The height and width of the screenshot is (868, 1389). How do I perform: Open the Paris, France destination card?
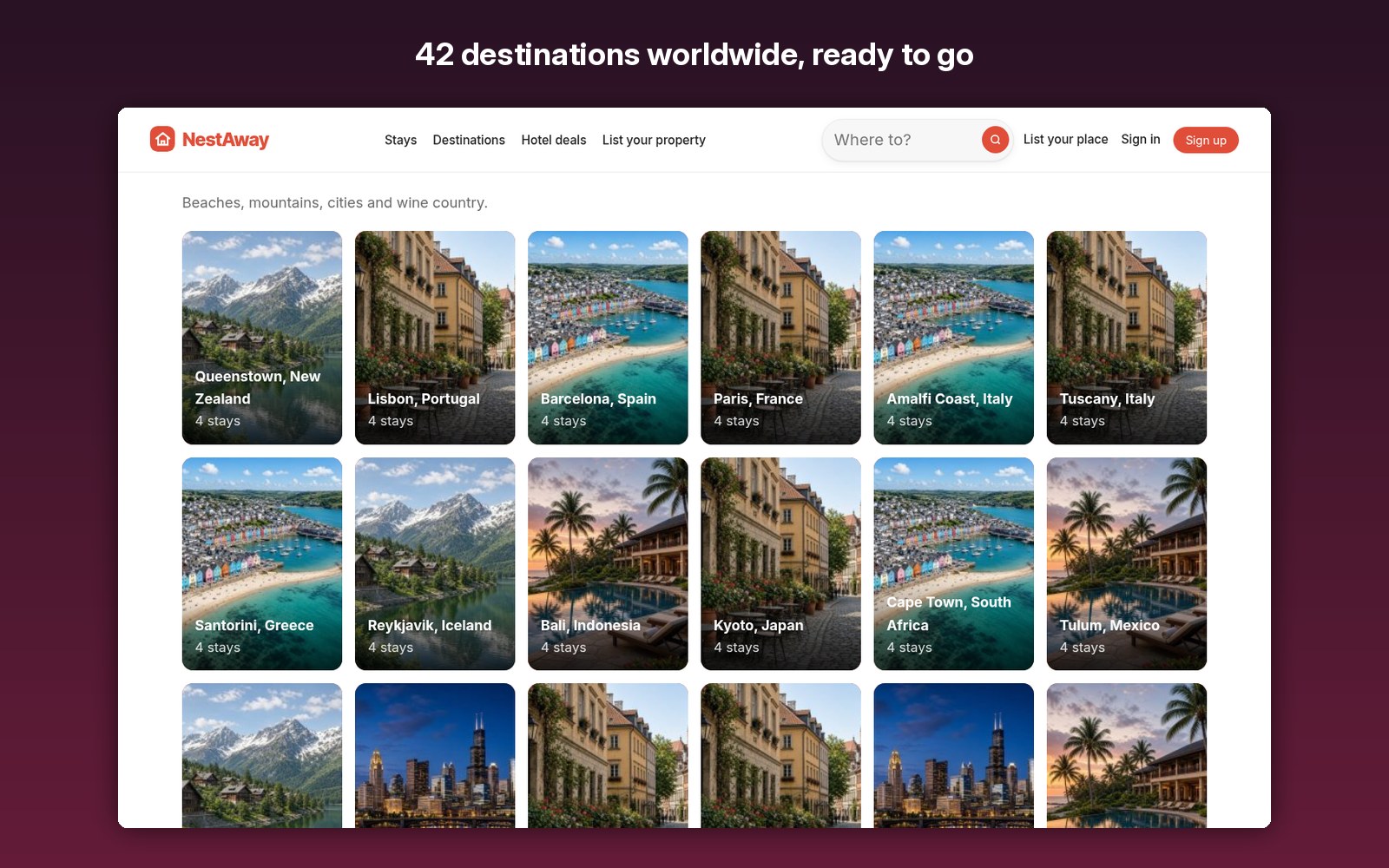(x=780, y=338)
